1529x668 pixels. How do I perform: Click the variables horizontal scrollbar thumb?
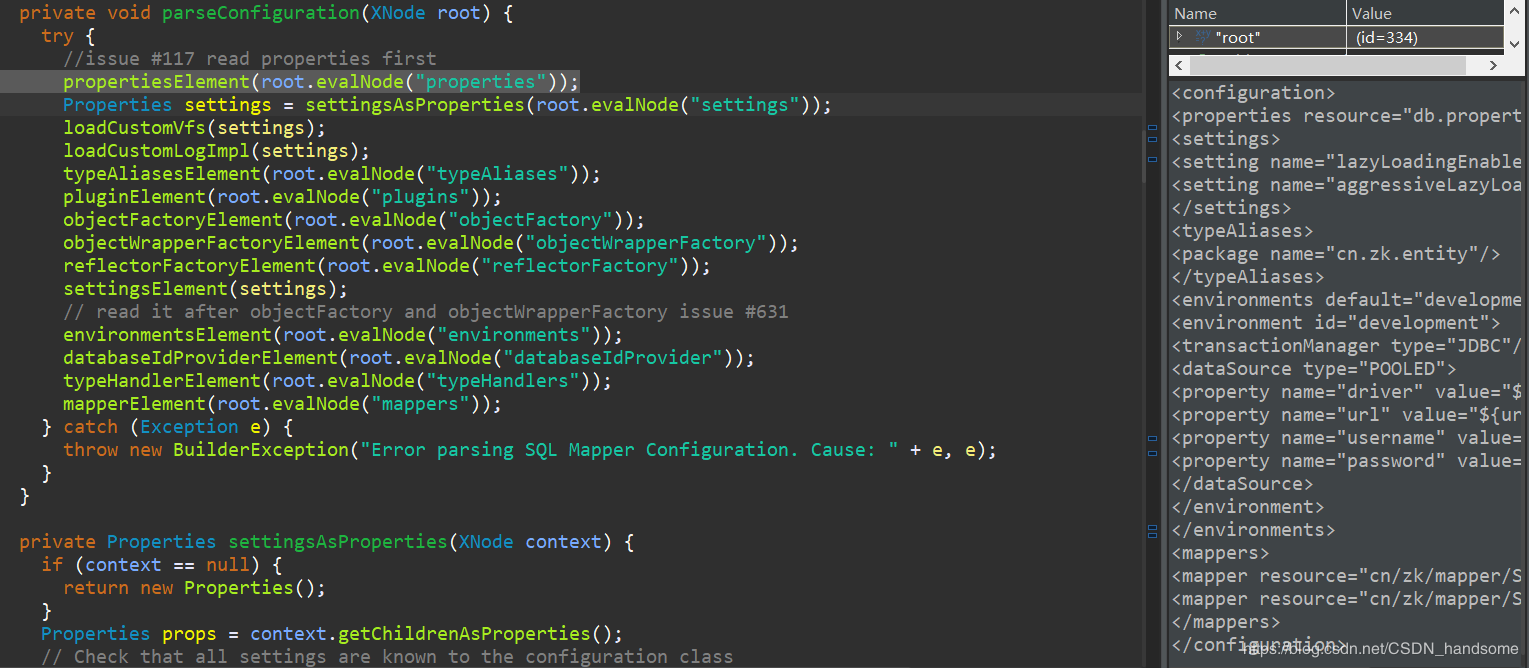click(x=1328, y=65)
